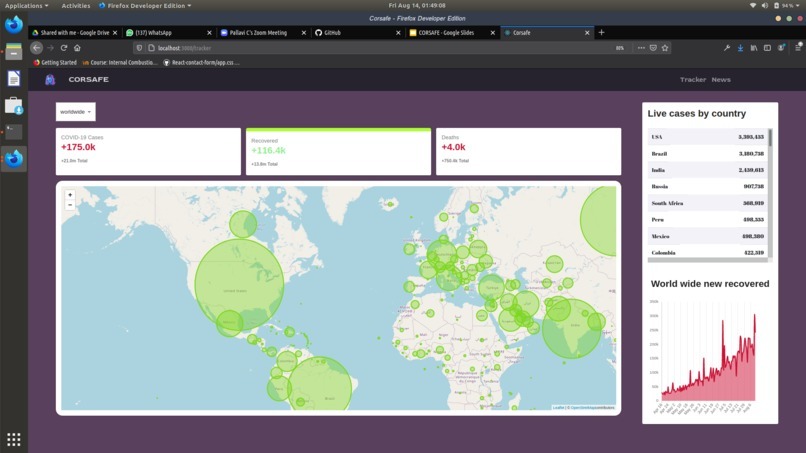Open Course: Internal Combustion bookmark
The image size is (806, 453).
(x=120, y=62)
